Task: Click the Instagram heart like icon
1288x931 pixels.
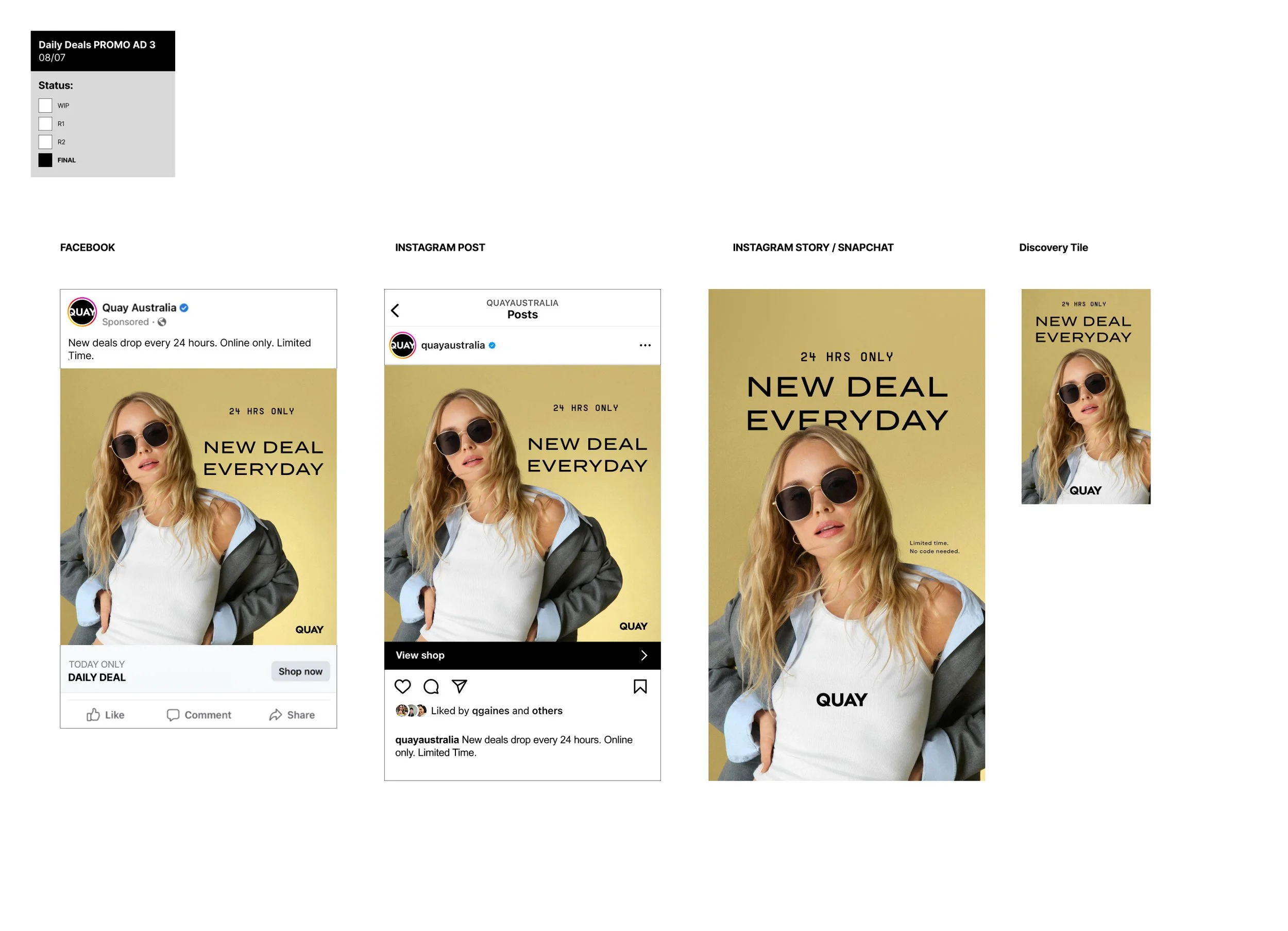Action: coord(403,686)
